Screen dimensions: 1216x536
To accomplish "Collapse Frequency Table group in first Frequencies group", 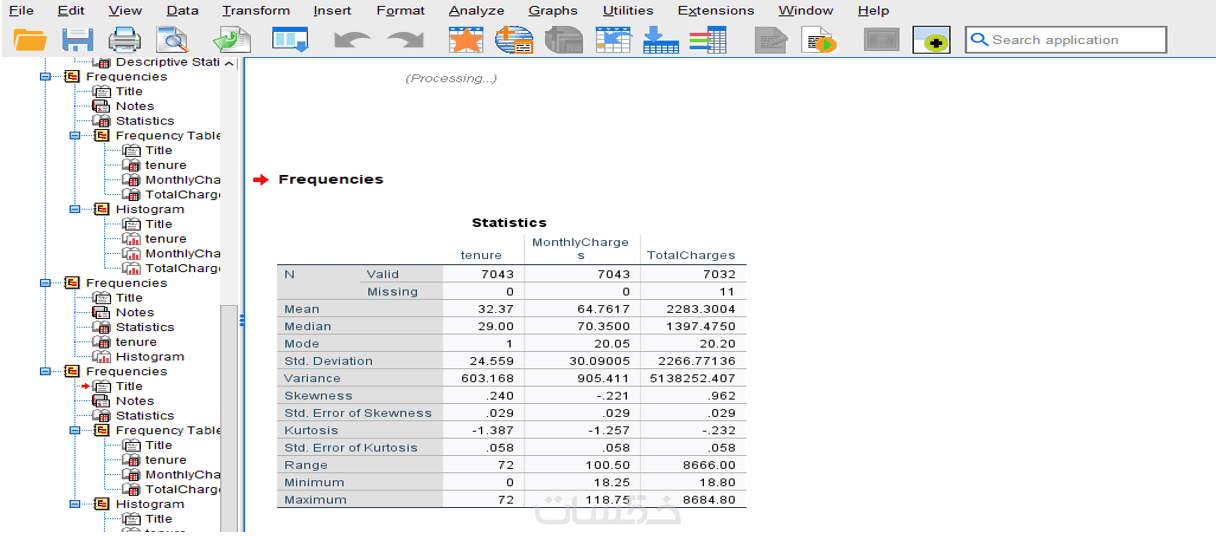I will (75, 136).
